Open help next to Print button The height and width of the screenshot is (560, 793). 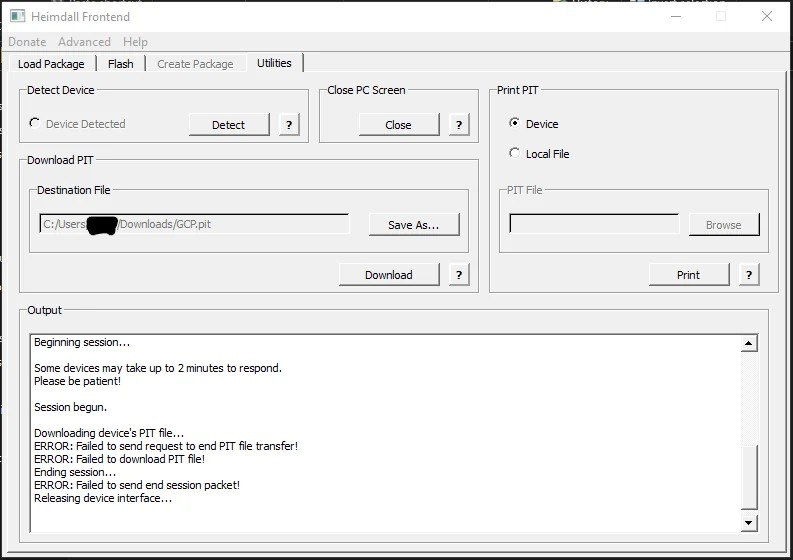(x=749, y=275)
